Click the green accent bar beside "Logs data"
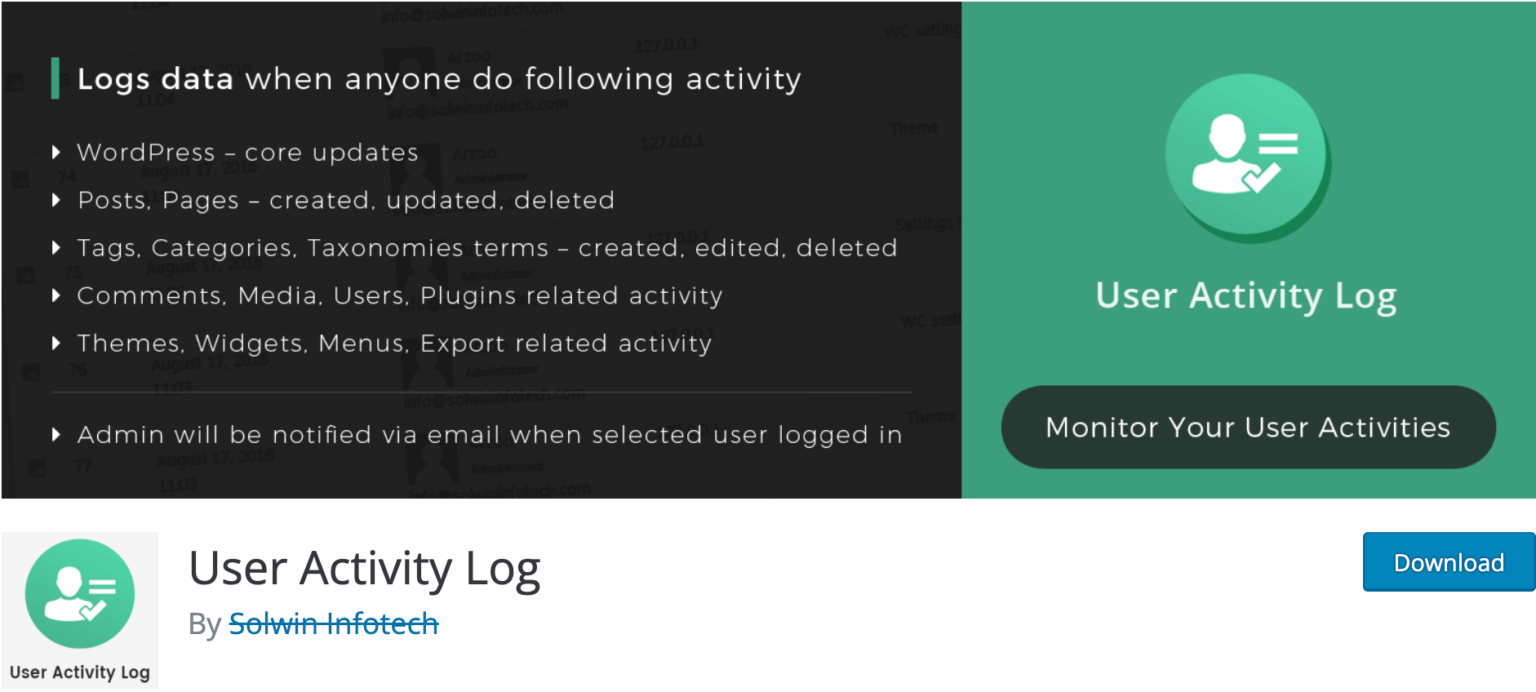 pyautogui.click(x=56, y=79)
